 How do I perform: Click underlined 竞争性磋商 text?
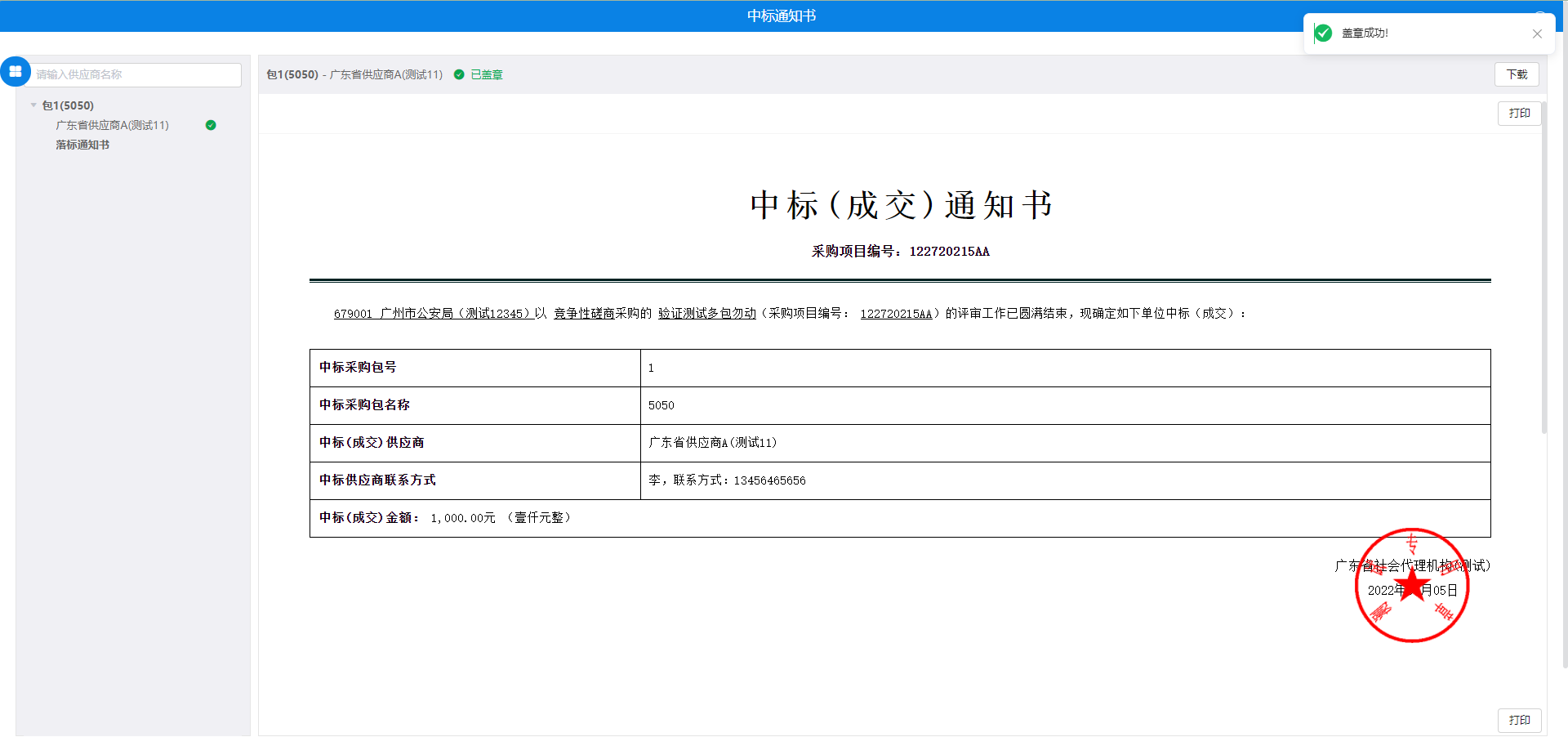584,314
